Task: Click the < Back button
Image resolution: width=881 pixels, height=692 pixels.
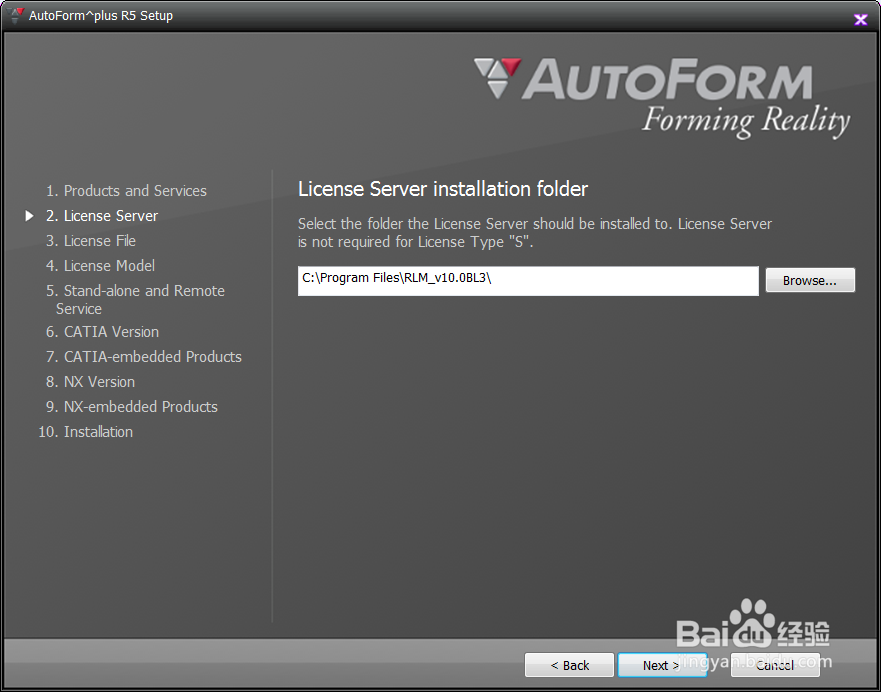Action: (569, 665)
